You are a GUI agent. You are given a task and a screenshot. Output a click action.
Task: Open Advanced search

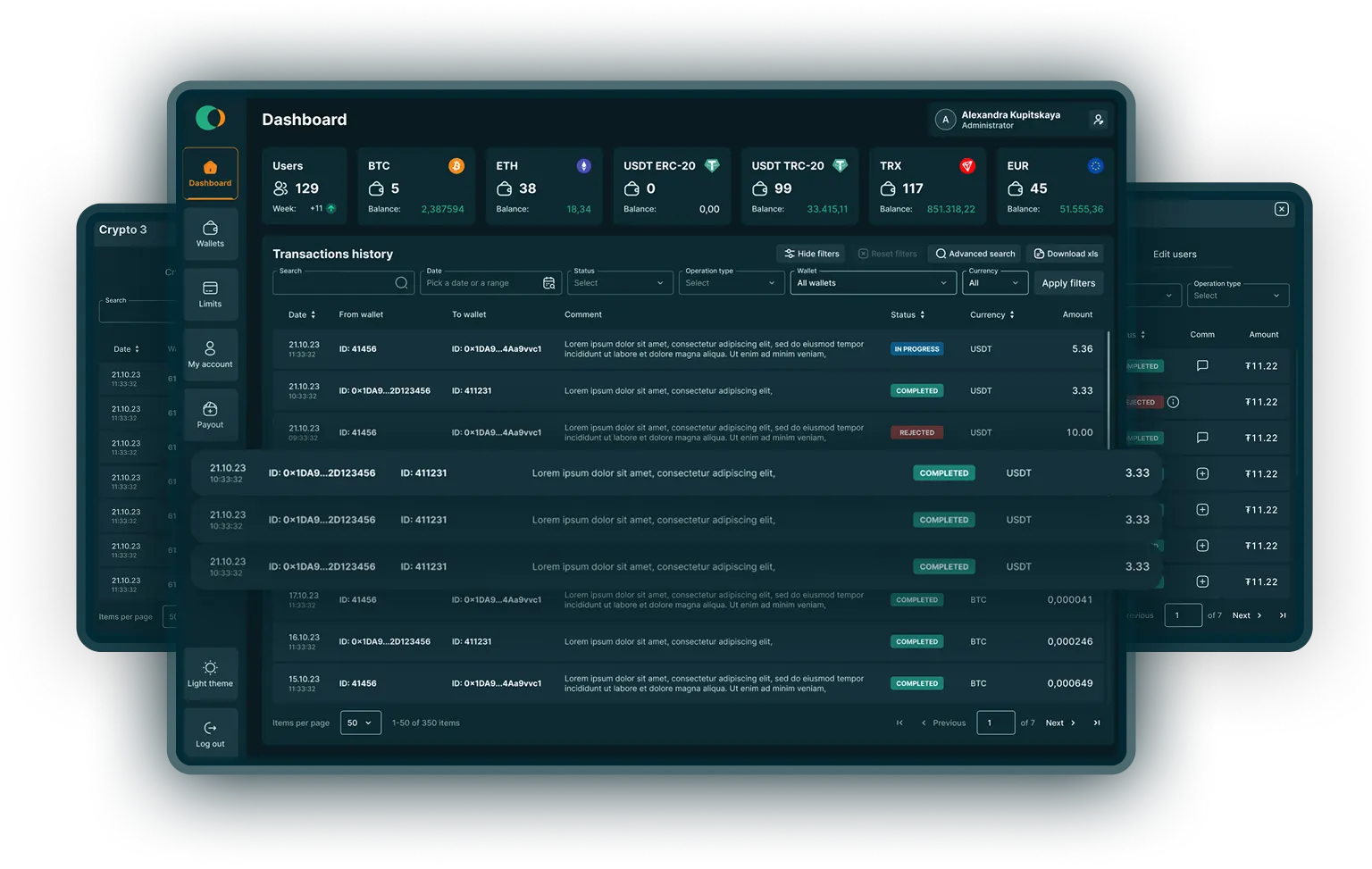975,254
